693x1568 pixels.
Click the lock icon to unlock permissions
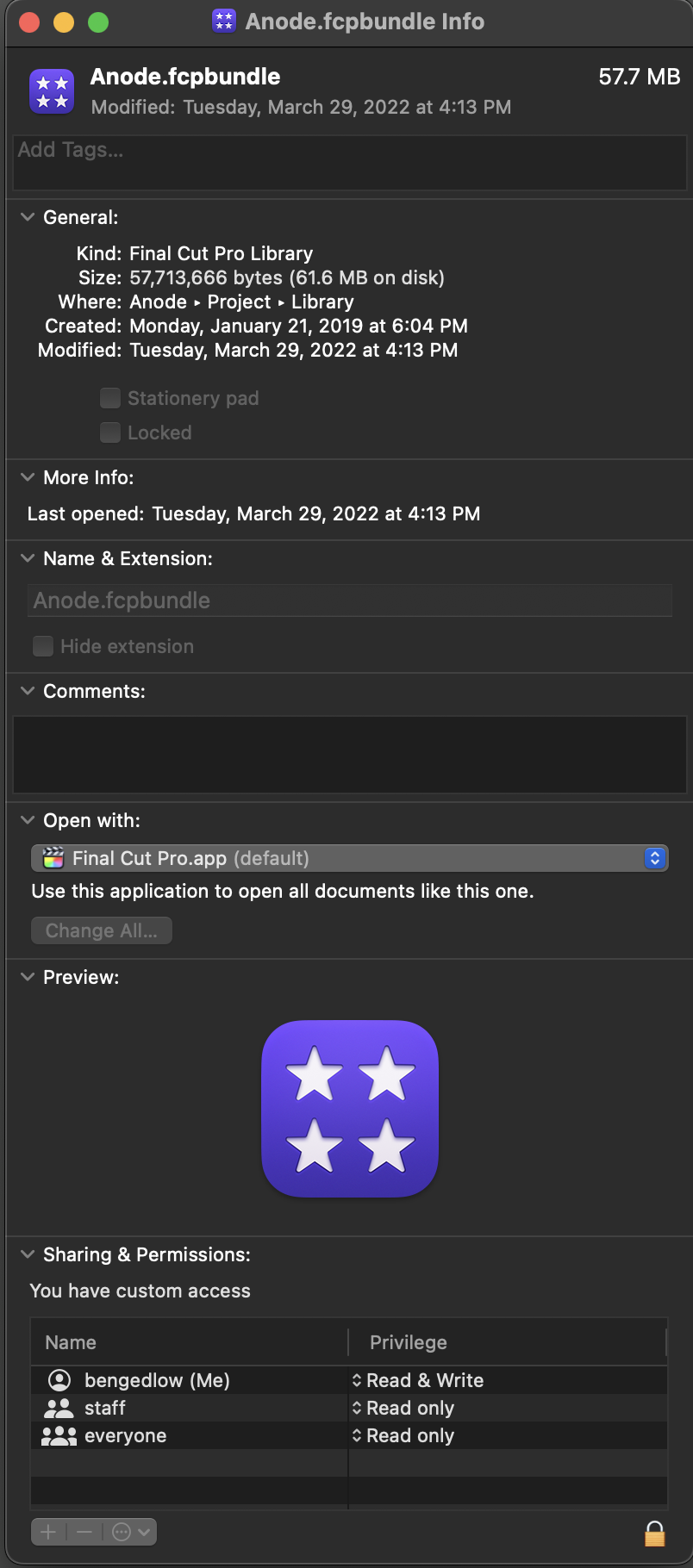[x=654, y=1534]
